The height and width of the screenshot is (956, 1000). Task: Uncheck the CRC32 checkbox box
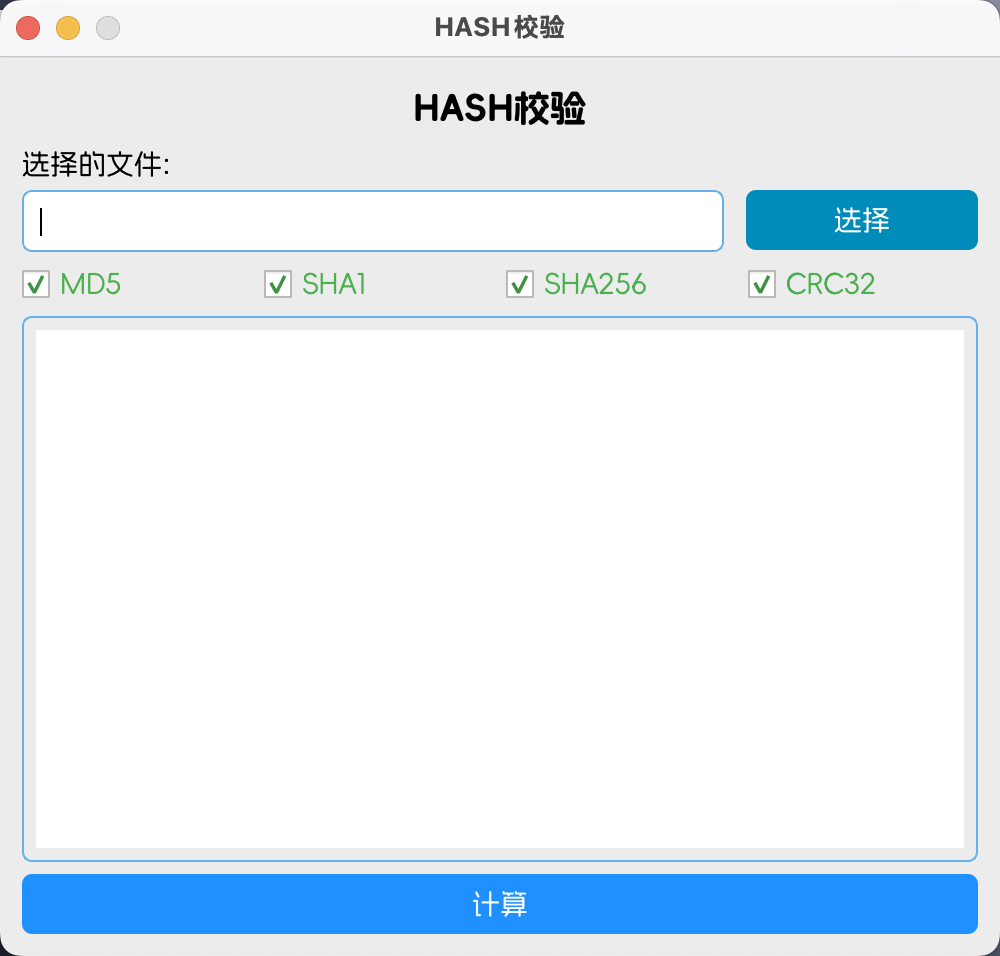coord(762,284)
